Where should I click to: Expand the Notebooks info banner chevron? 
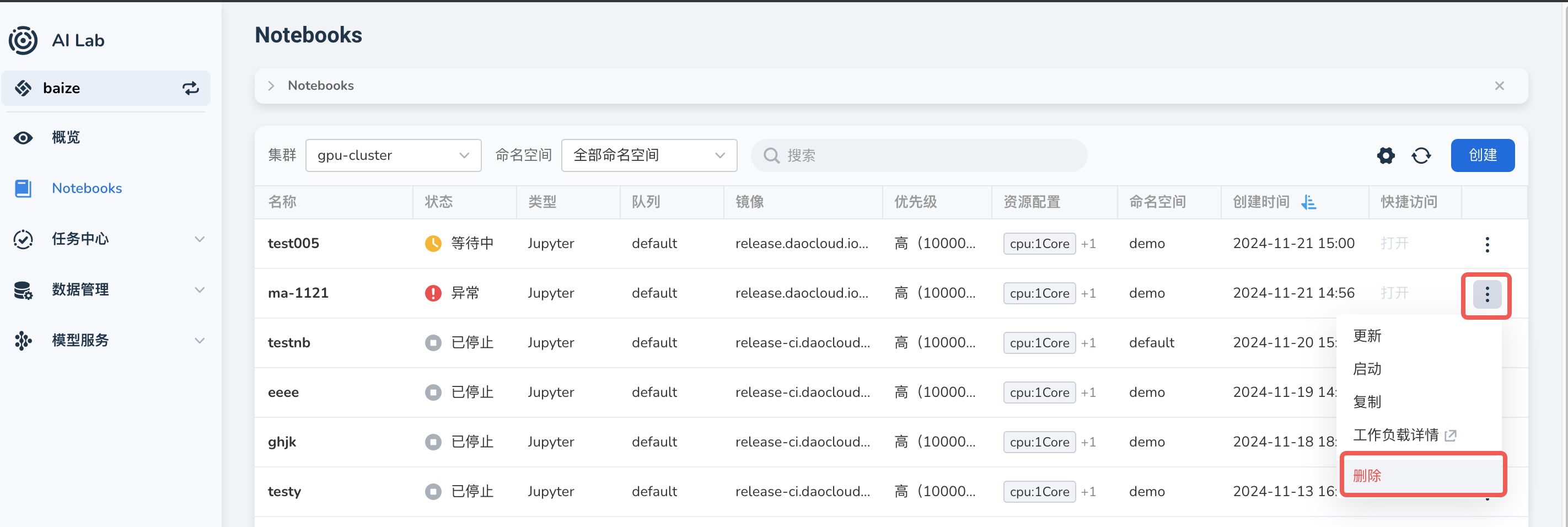[x=271, y=86]
